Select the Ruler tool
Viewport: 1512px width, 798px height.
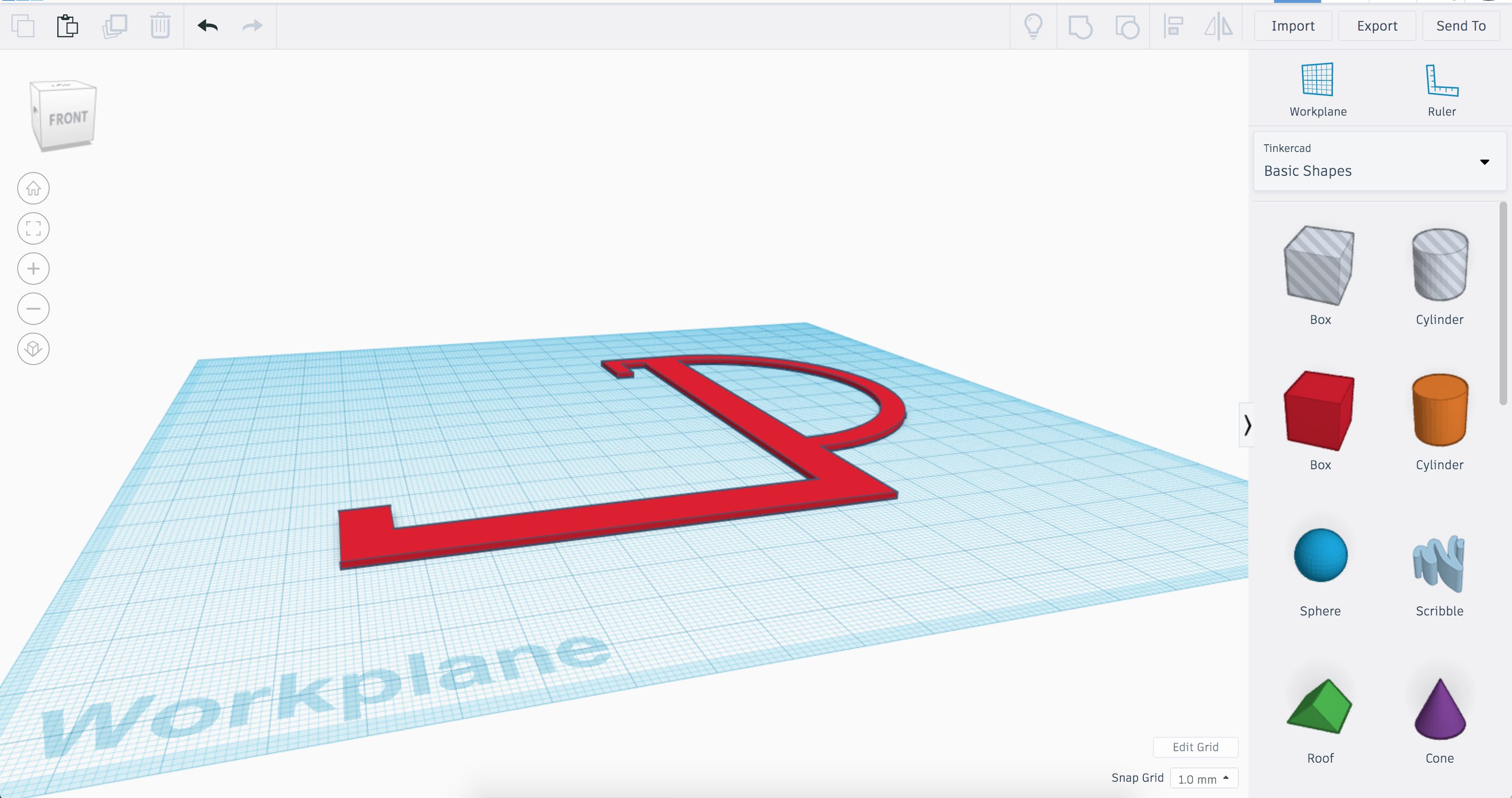click(1442, 89)
